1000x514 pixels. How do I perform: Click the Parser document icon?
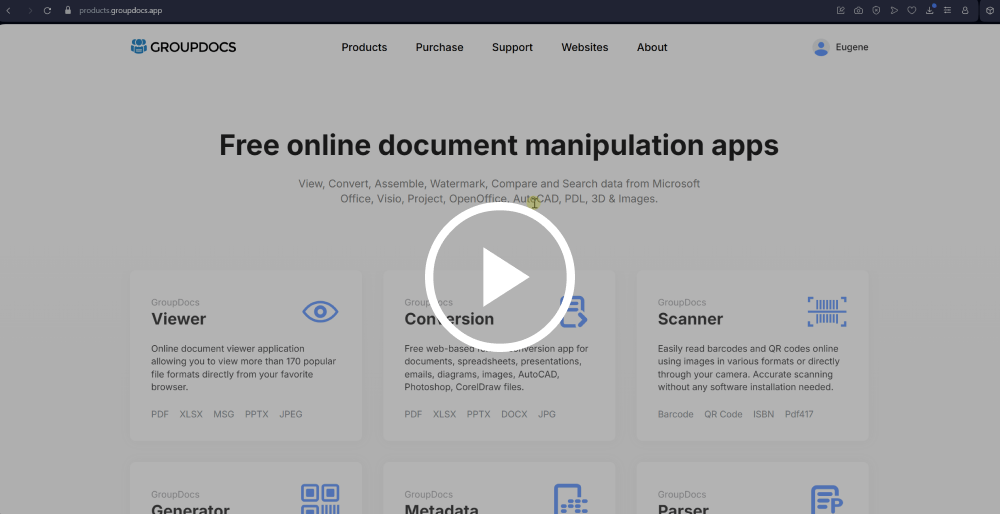[x=827, y=499]
